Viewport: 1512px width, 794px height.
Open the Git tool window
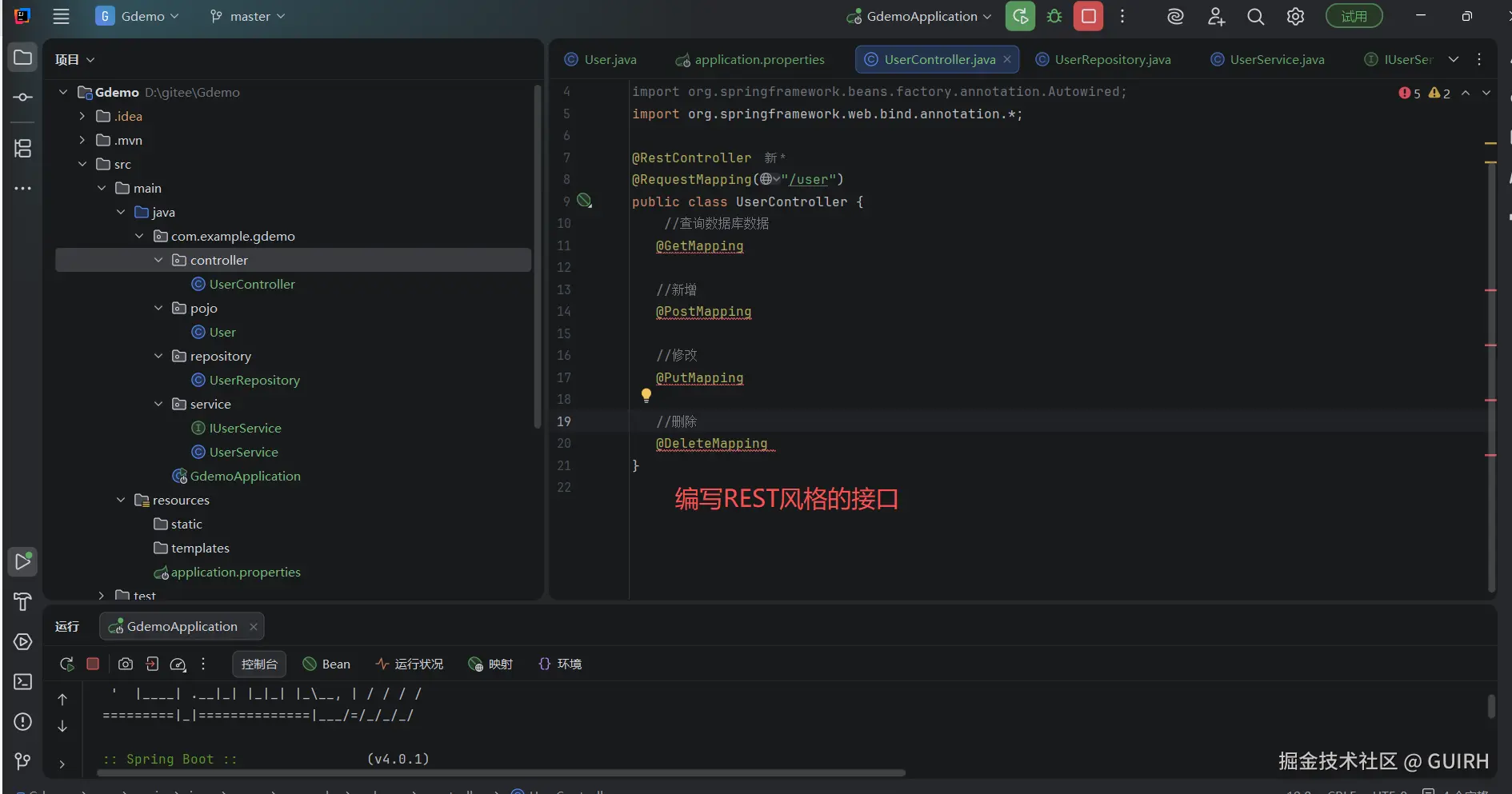[x=22, y=761]
